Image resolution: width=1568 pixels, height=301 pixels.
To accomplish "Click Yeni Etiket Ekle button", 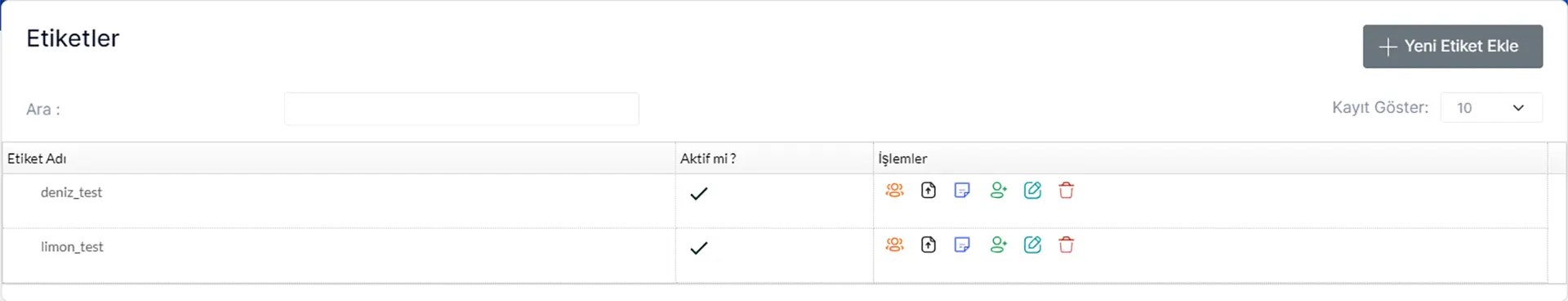I will pos(1452,47).
